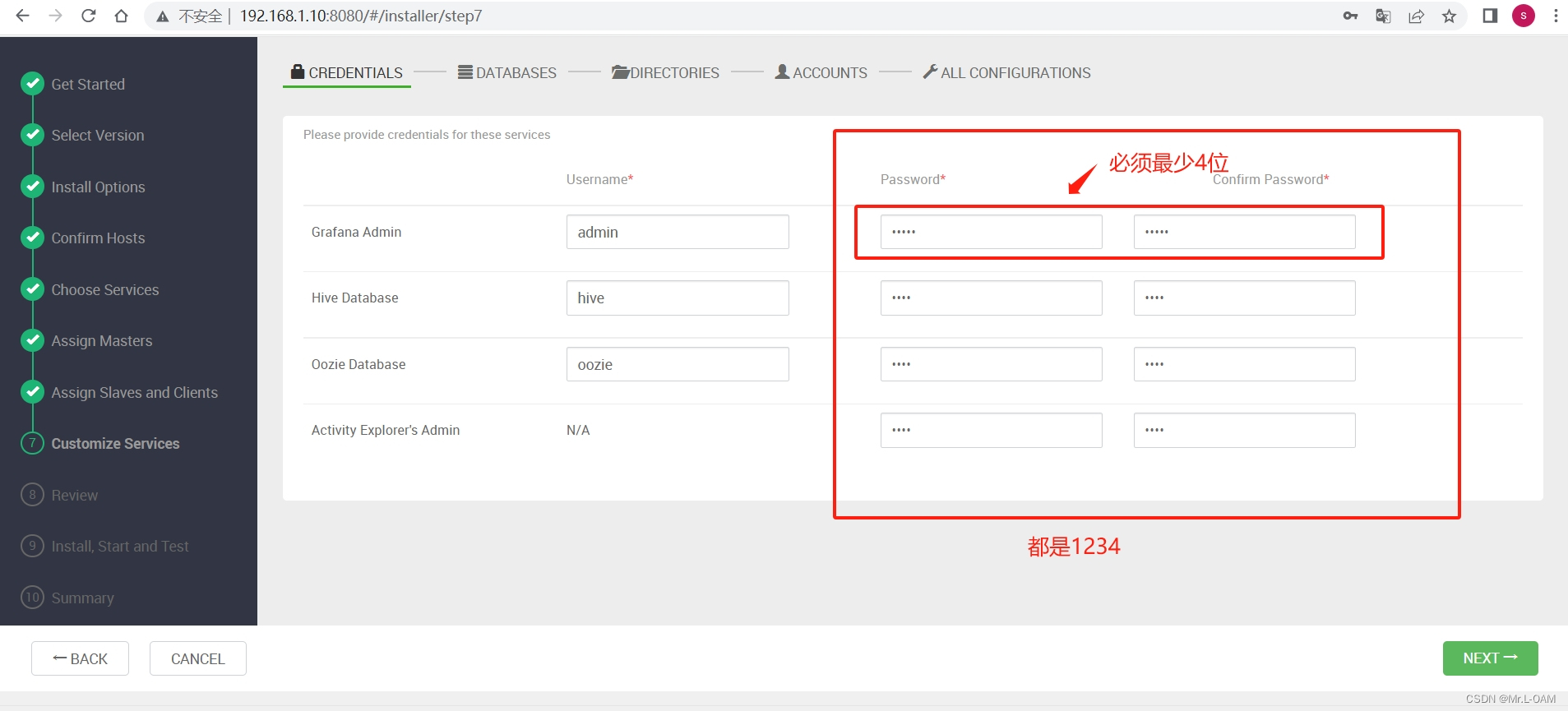Toggle the browser side panel icon

click(x=1490, y=16)
